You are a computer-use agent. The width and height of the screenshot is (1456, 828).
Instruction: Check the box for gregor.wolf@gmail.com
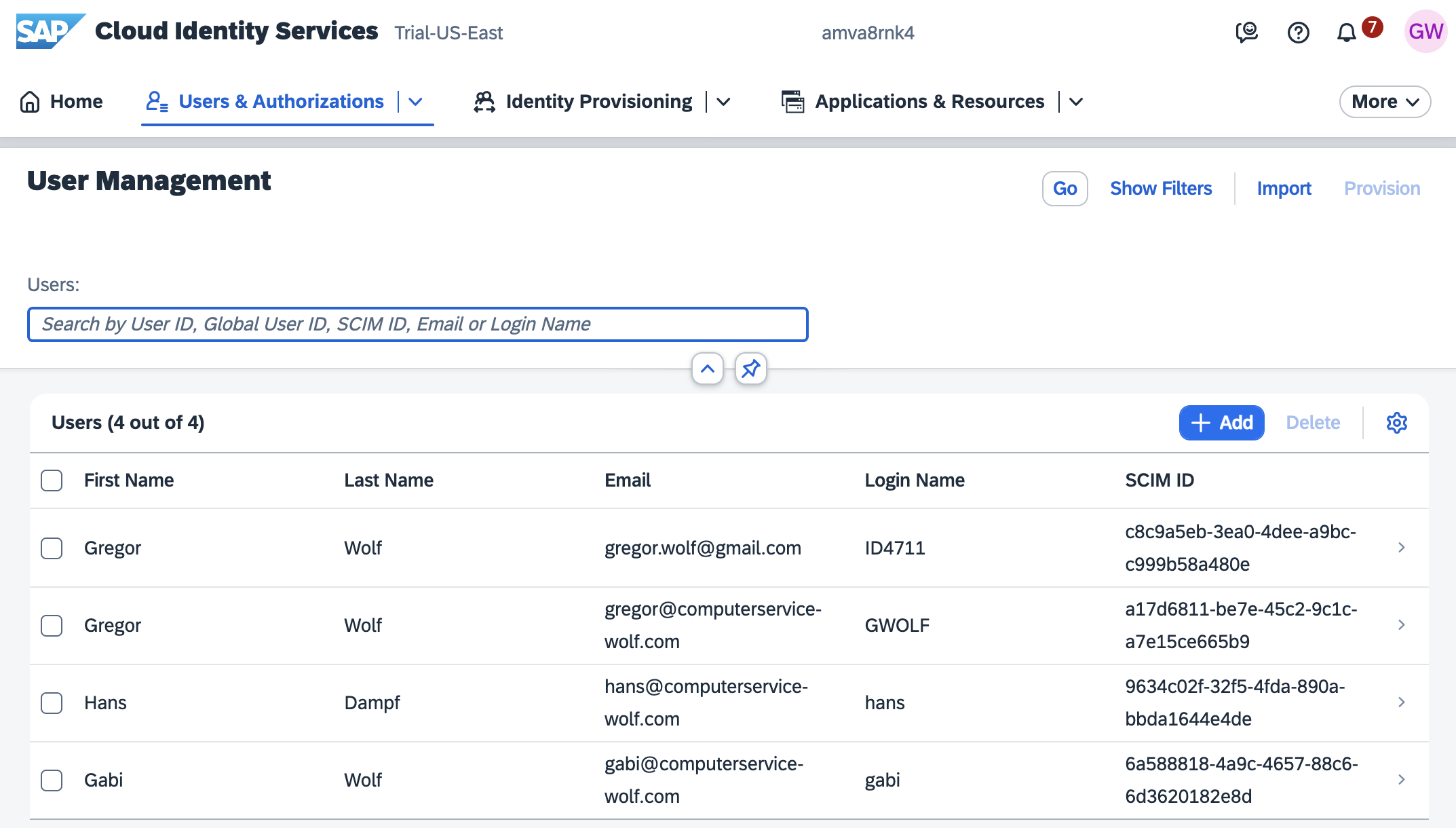tap(52, 548)
